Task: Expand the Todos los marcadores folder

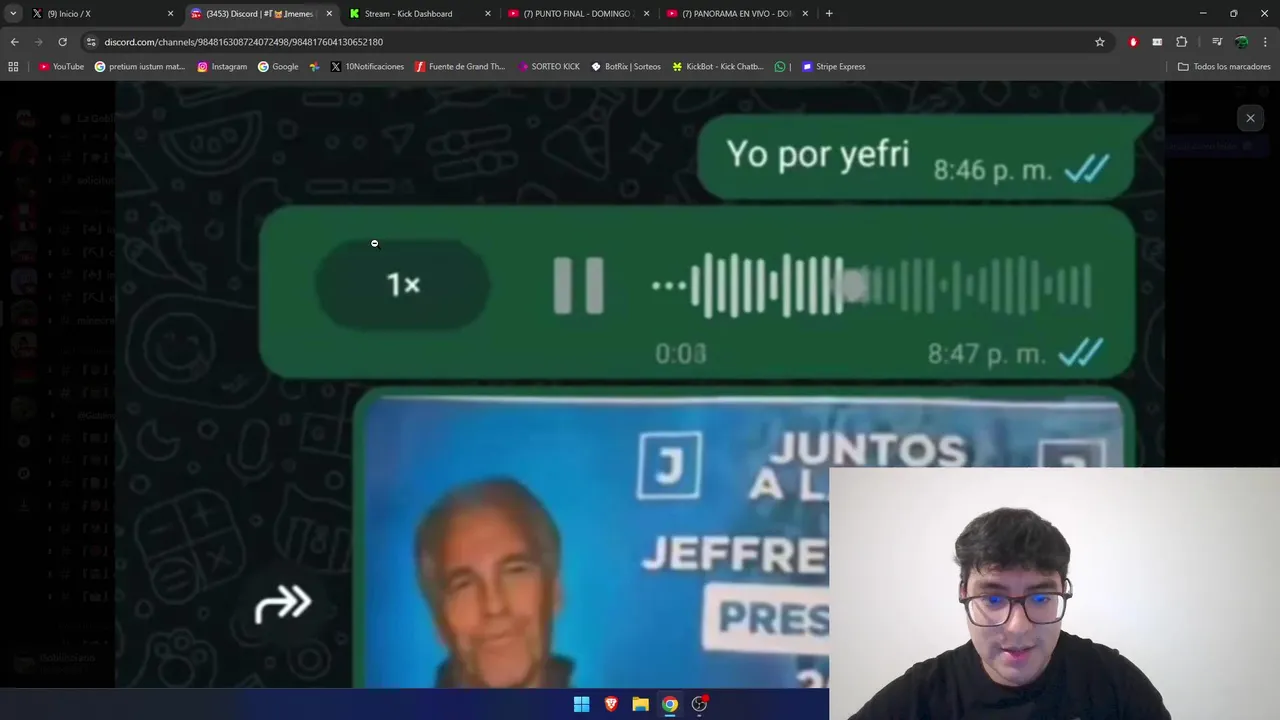Action: click(1224, 67)
